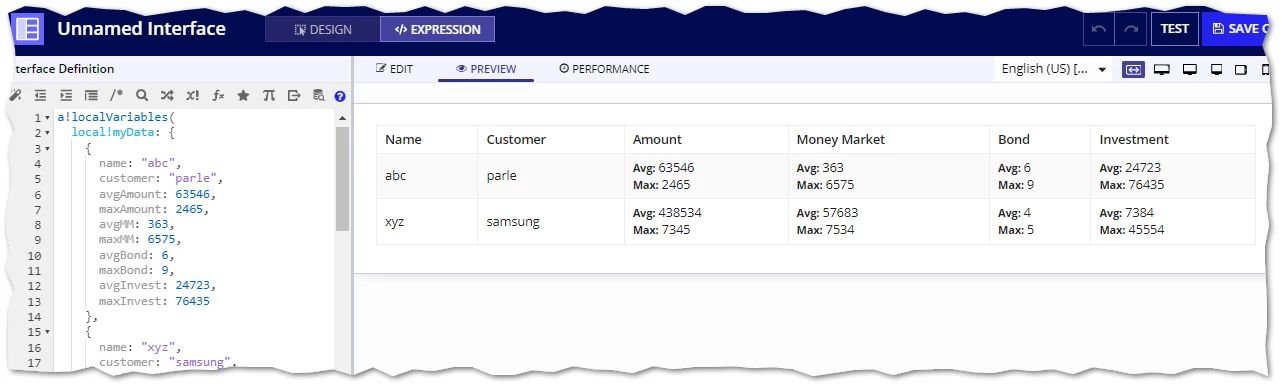Click the Max: 6575 money market value

(x=825, y=185)
